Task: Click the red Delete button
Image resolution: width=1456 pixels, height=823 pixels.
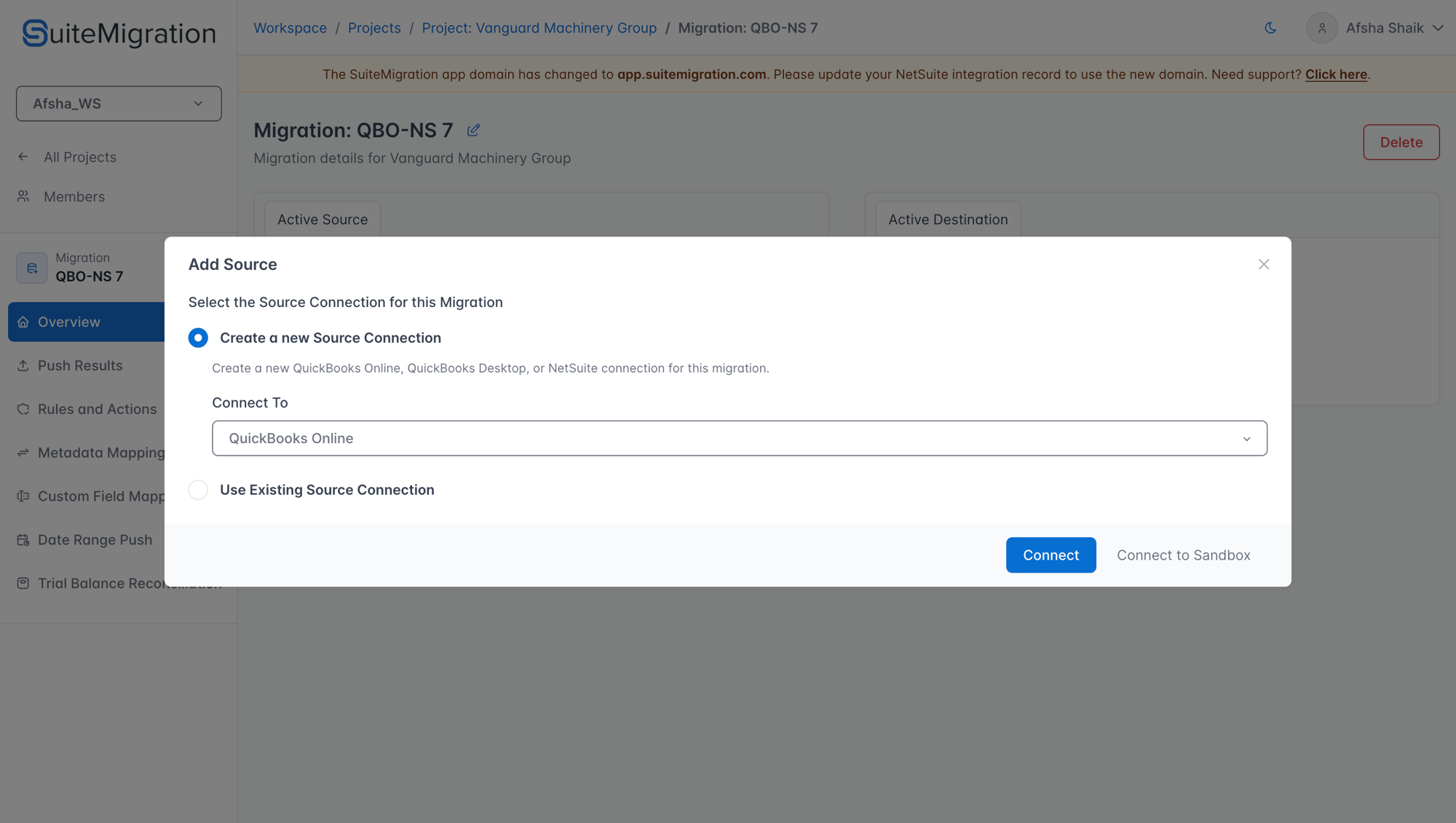Action: point(1401,143)
